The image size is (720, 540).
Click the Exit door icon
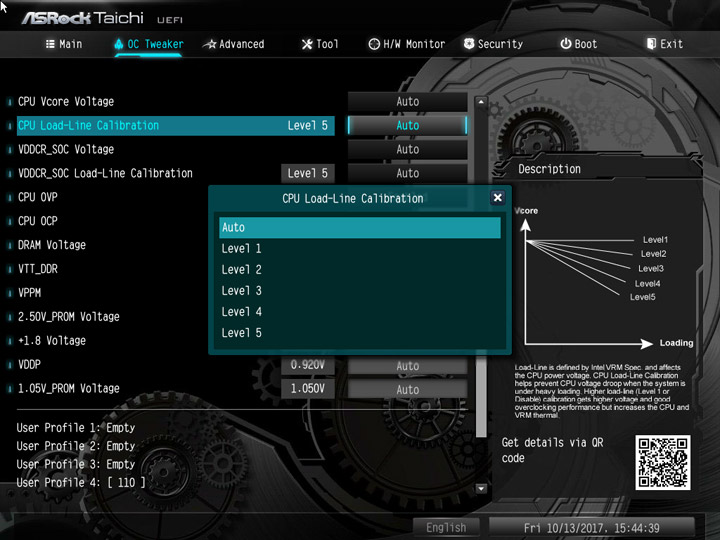(651, 44)
